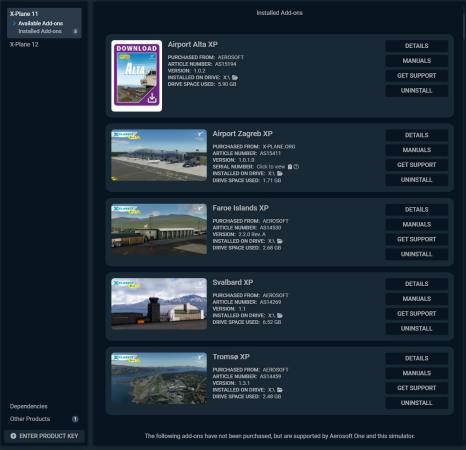The image size is (466, 450).
Task: Open install folder for Airport Alta XP
Action: point(235,77)
